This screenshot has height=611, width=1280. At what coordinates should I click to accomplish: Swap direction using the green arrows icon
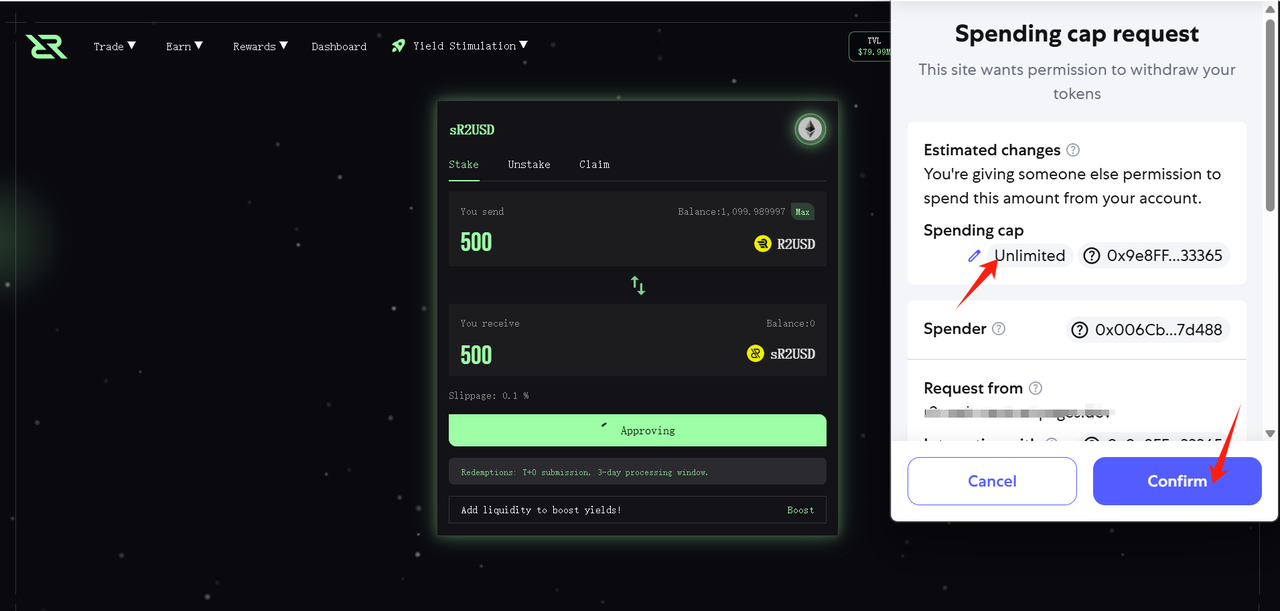click(x=638, y=285)
